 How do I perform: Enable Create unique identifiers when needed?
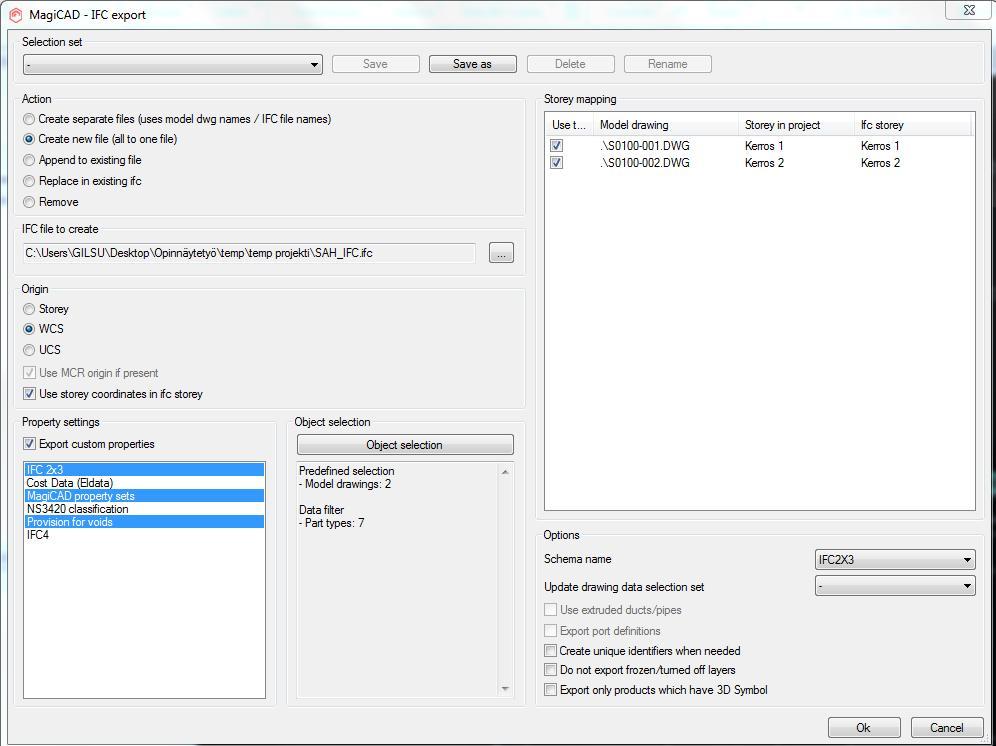pyautogui.click(x=551, y=651)
